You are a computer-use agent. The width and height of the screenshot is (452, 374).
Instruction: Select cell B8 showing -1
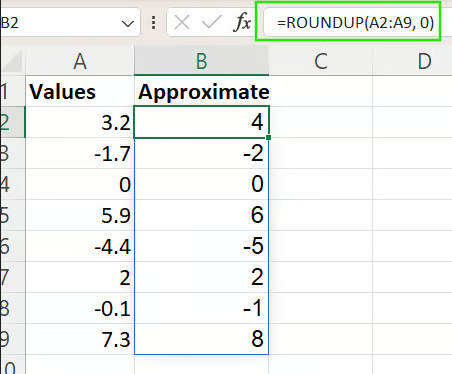pos(202,308)
